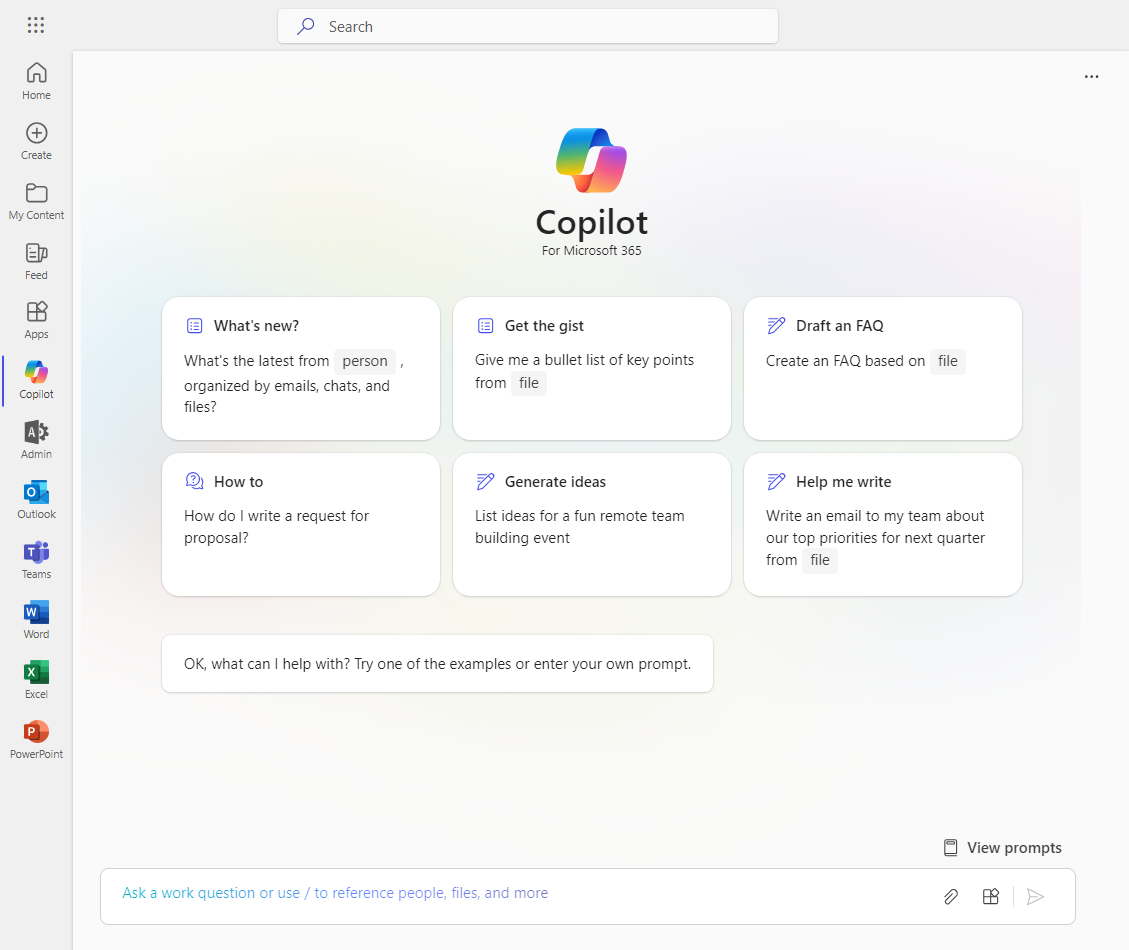Open the plugins icon beside the message box
The height and width of the screenshot is (950, 1129).
coord(990,896)
